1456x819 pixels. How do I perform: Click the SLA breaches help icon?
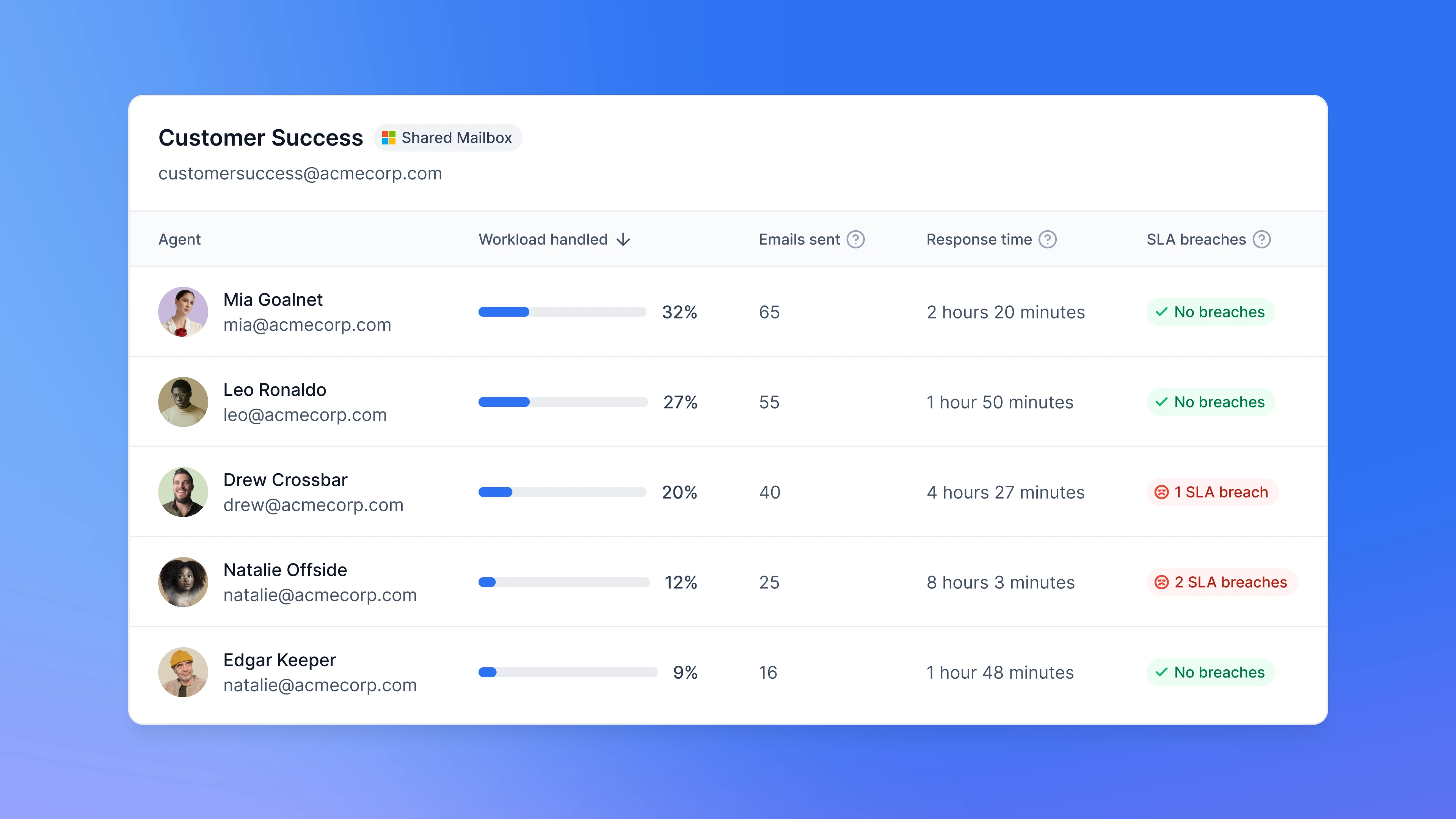click(x=1261, y=240)
